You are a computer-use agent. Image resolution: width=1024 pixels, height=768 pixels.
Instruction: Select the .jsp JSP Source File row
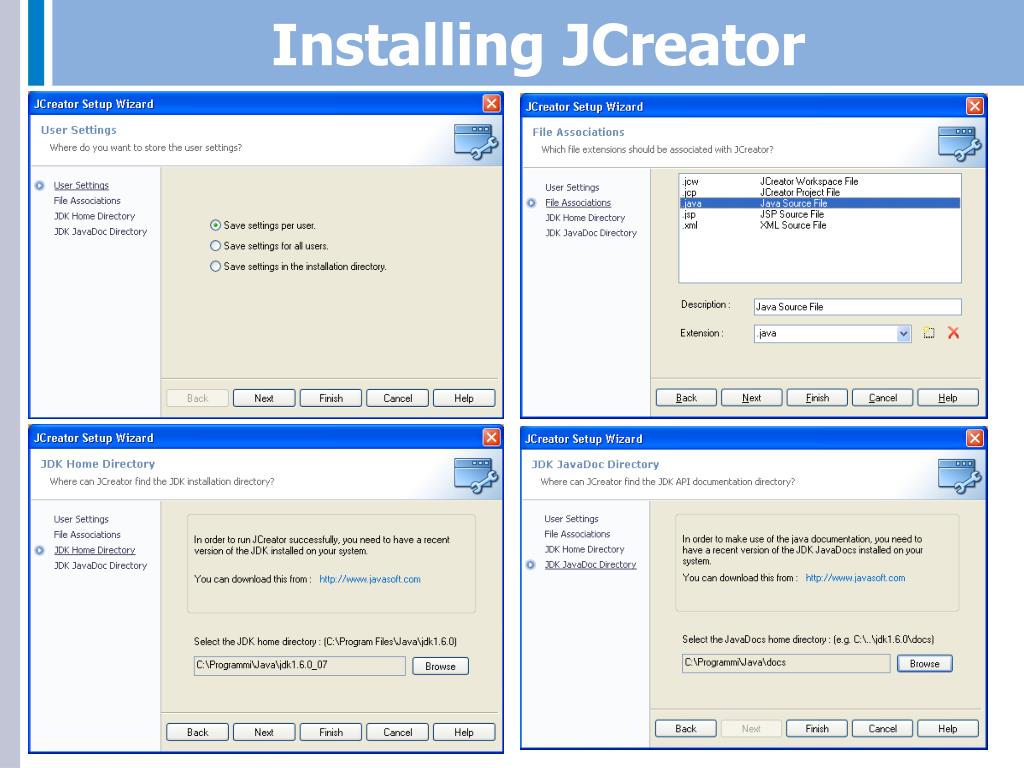pos(820,214)
